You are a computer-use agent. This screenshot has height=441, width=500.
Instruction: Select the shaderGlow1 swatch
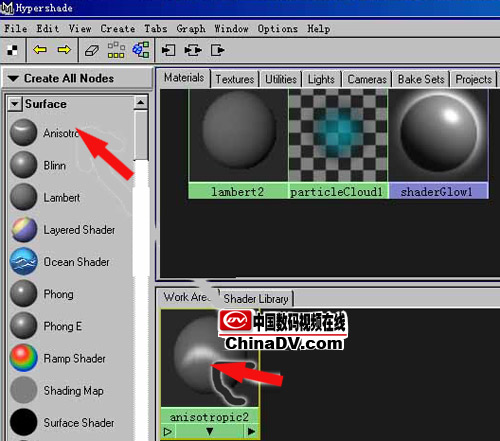(438, 144)
